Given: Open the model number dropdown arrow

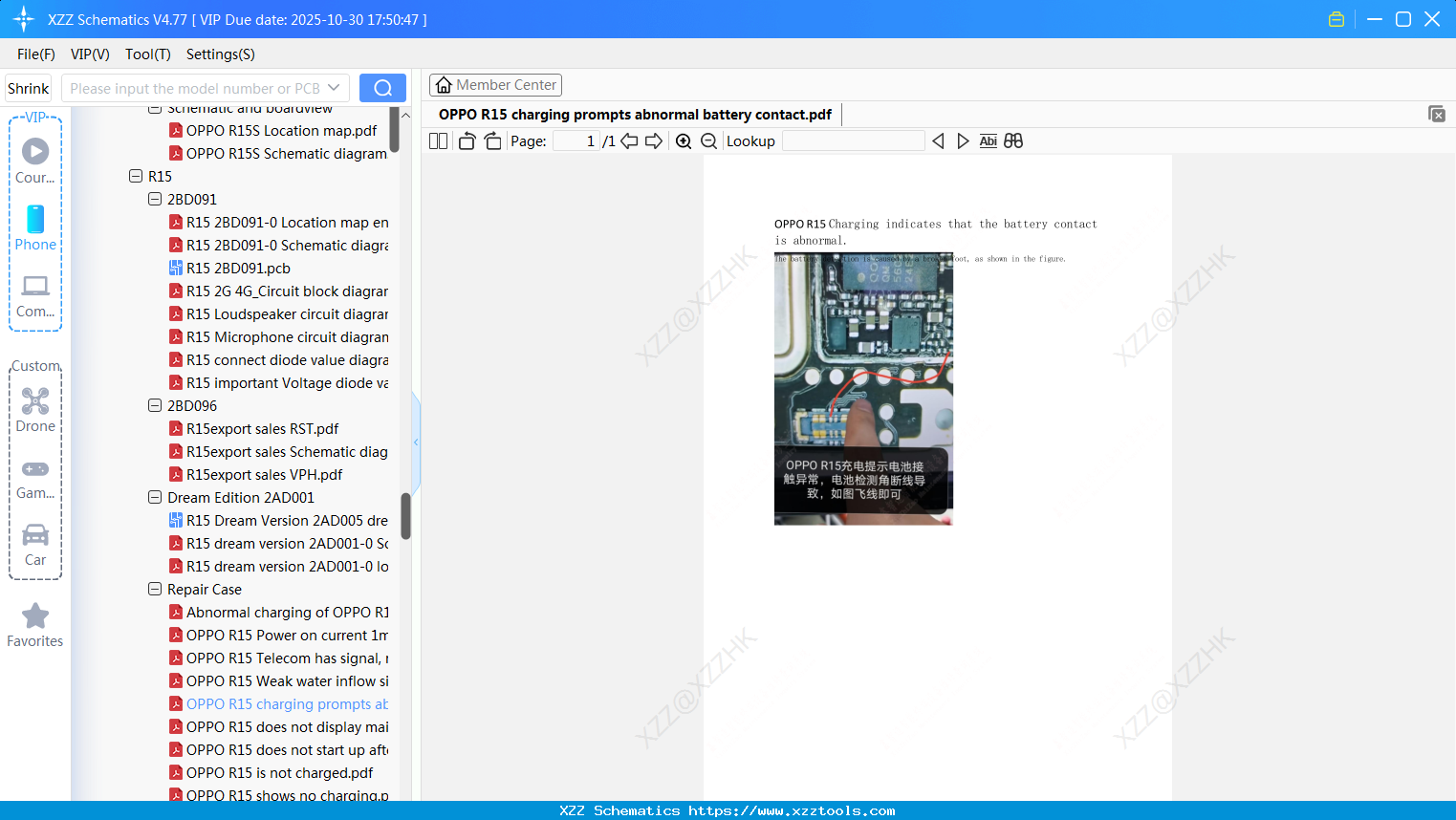Looking at the screenshot, I should pos(334,88).
